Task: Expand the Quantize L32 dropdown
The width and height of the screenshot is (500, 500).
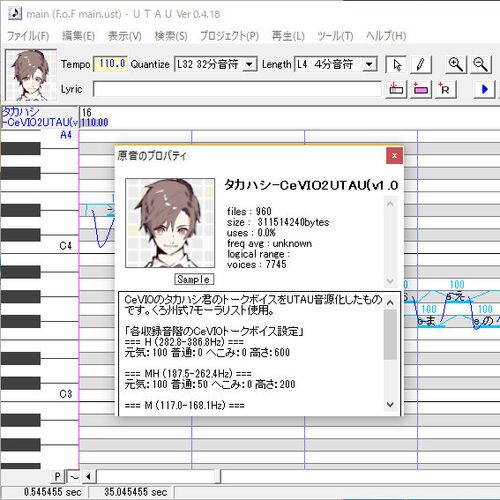Action: click(249, 64)
